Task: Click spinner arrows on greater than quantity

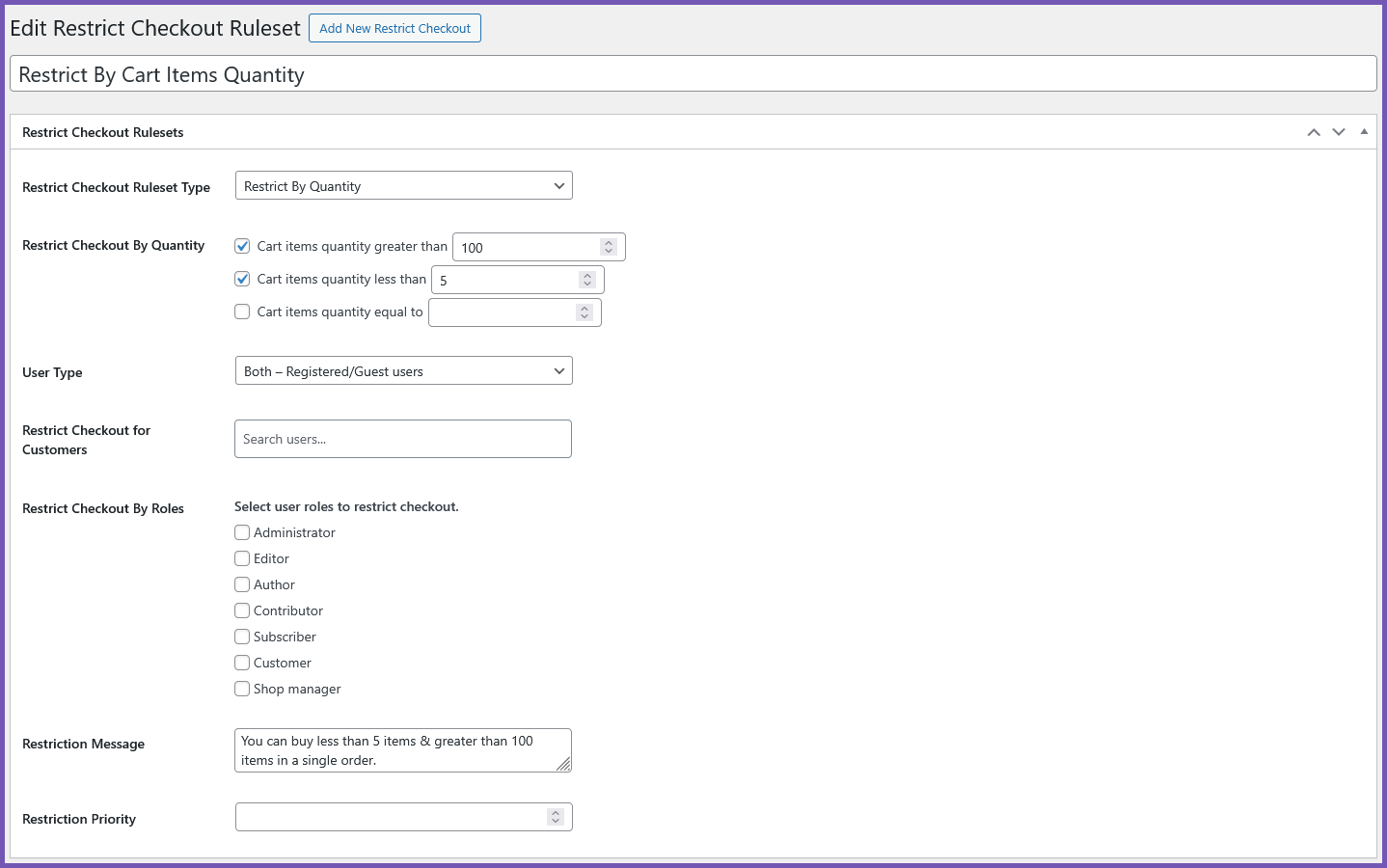Action: pyautogui.click(x=609, y=247)
